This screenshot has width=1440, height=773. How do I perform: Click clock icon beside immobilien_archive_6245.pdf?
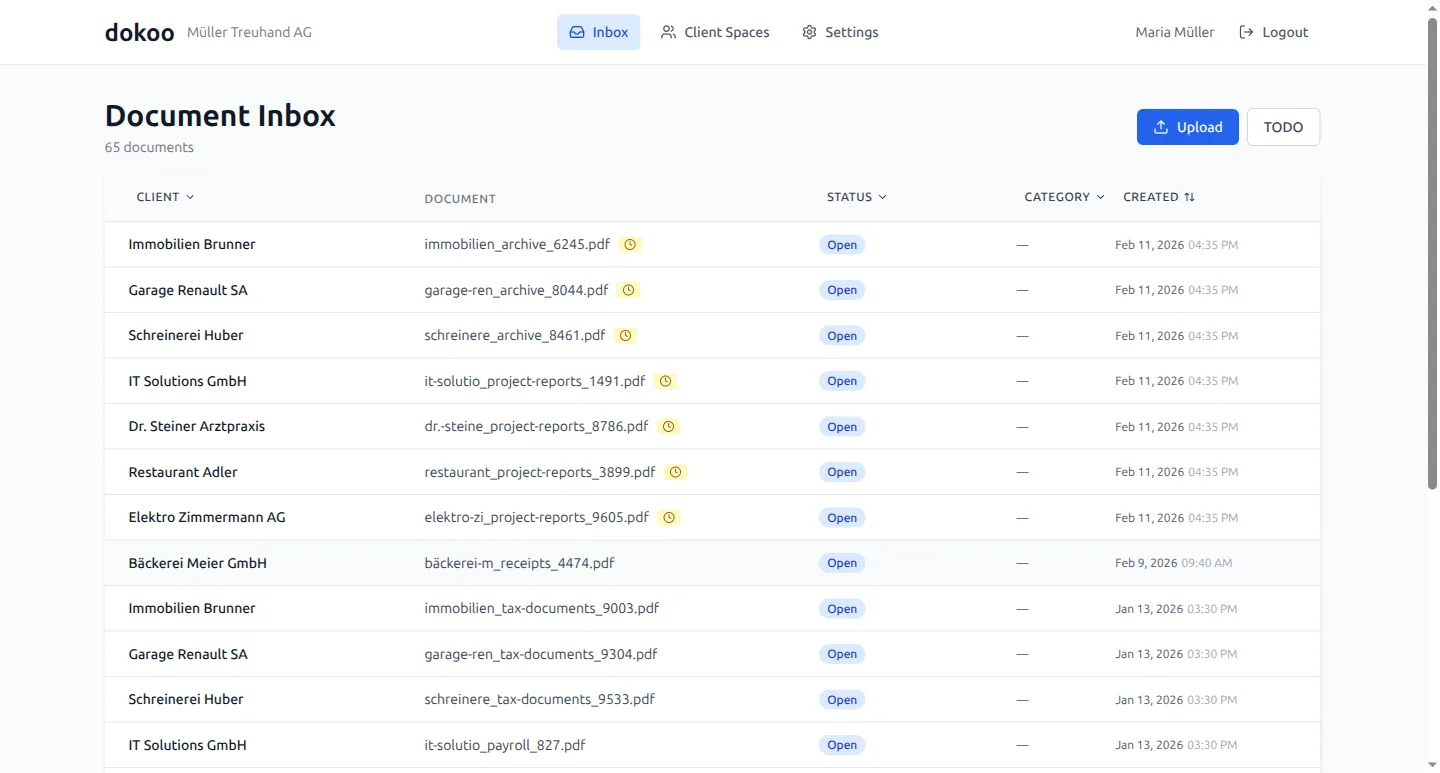pos(630,244)
